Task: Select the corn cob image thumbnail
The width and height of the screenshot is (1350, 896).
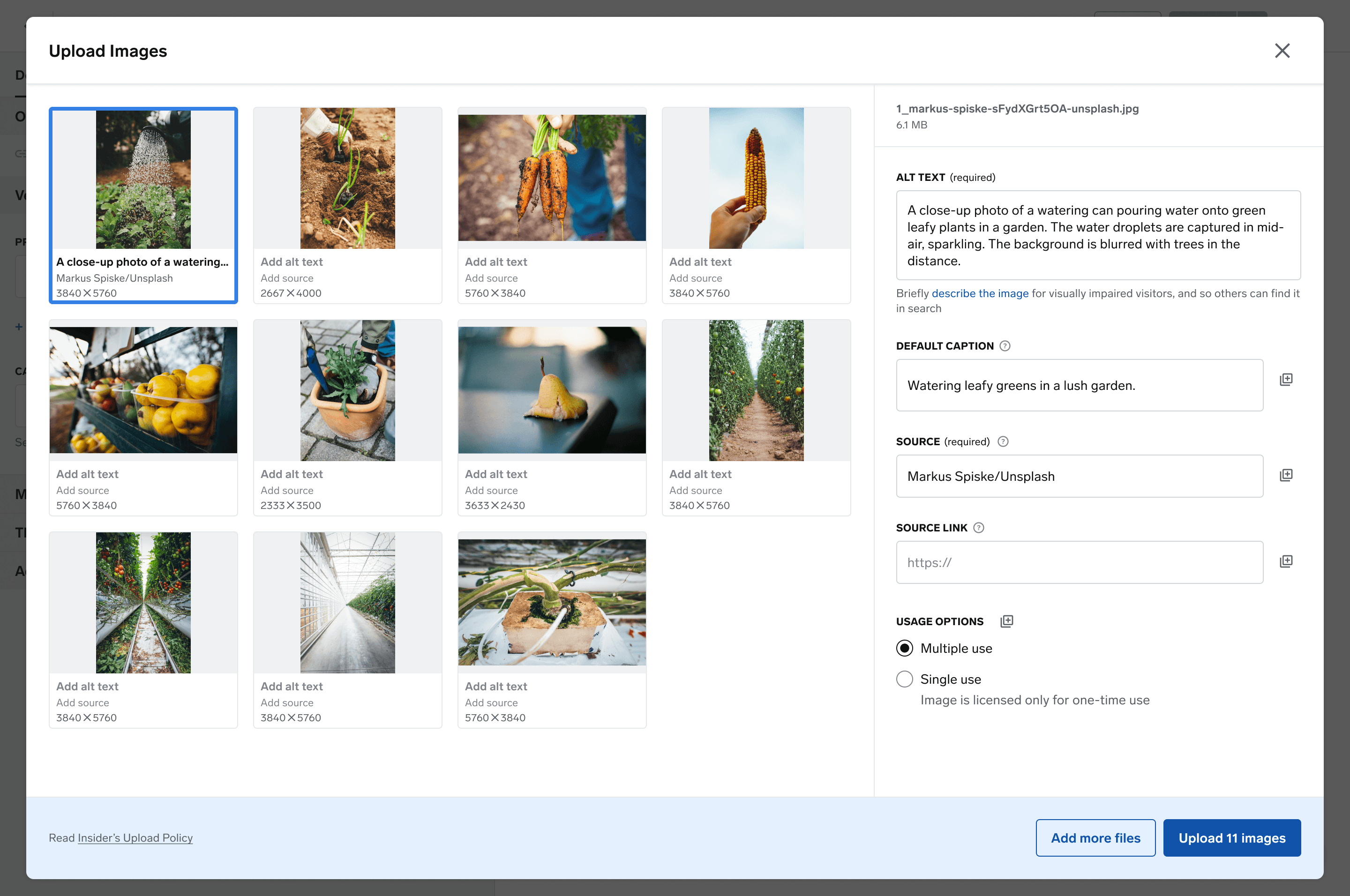Action: (756, 178)
